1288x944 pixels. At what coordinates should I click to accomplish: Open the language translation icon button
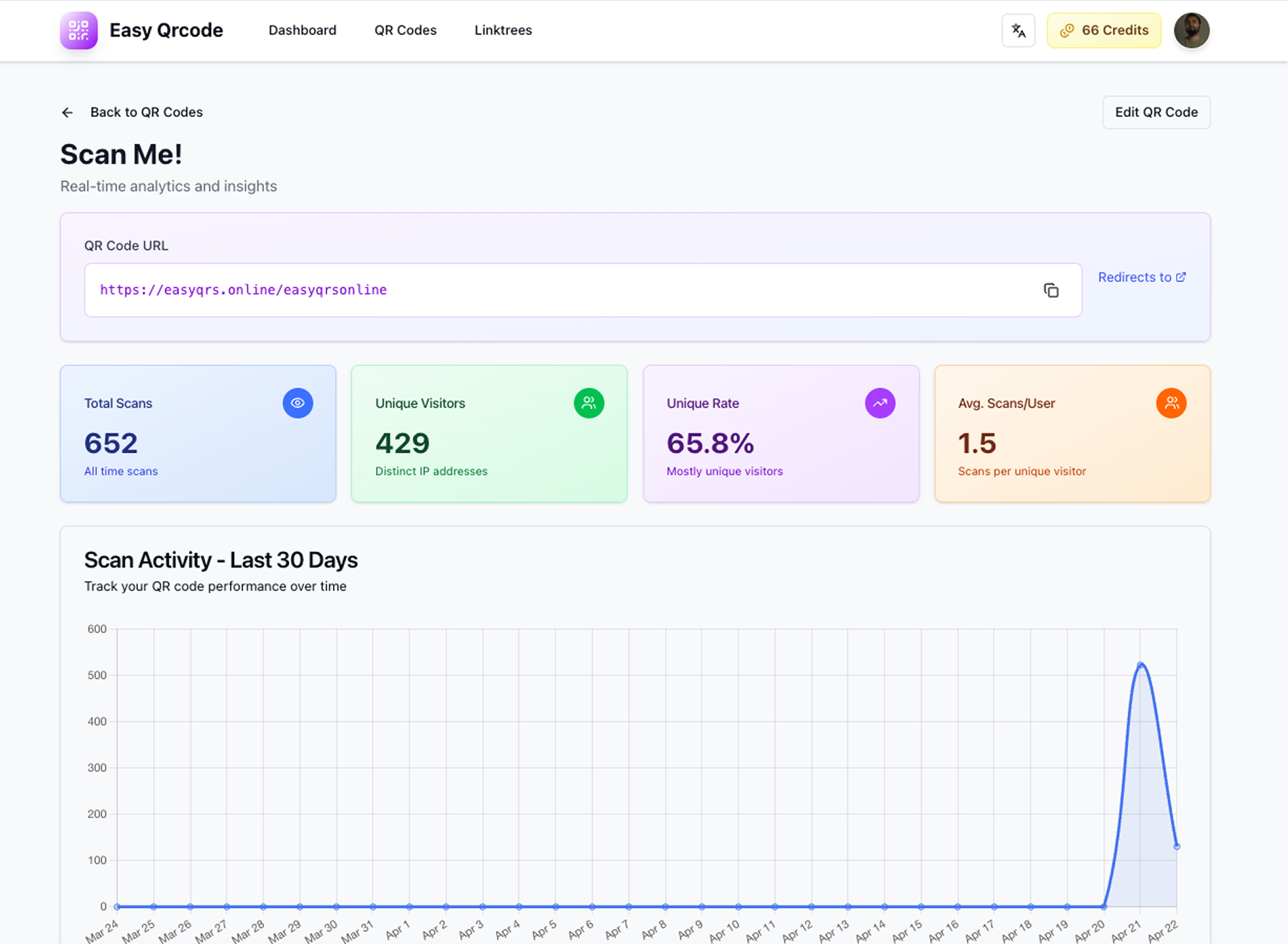[x=1018, y=30]
